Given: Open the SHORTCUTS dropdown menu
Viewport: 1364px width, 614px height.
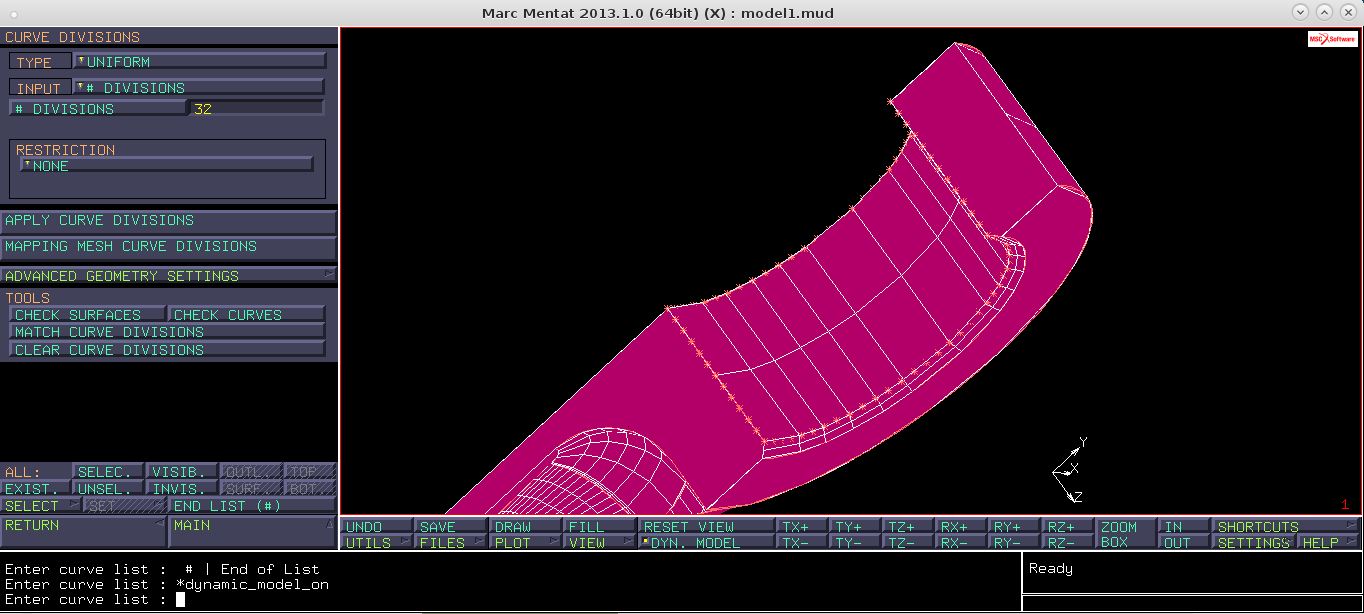Looking at the screenshot, I should click(1286, 526).
